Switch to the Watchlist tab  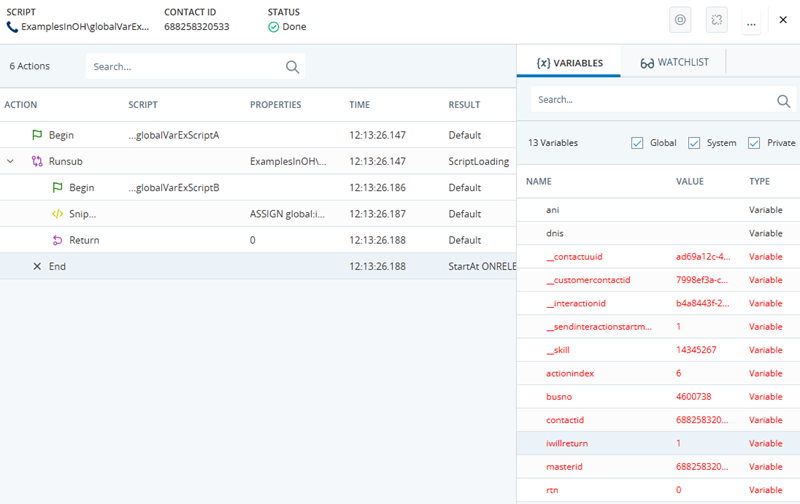[x=675, y=62]
